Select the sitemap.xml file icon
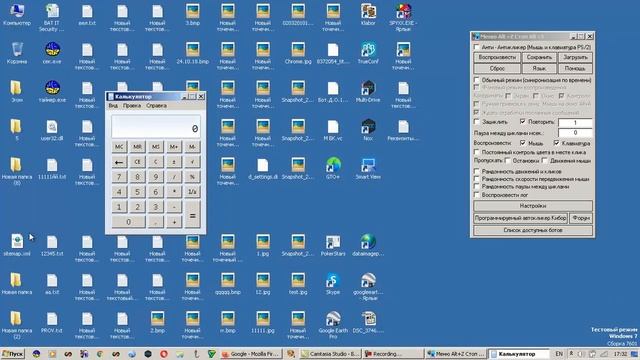 (17, 245)
